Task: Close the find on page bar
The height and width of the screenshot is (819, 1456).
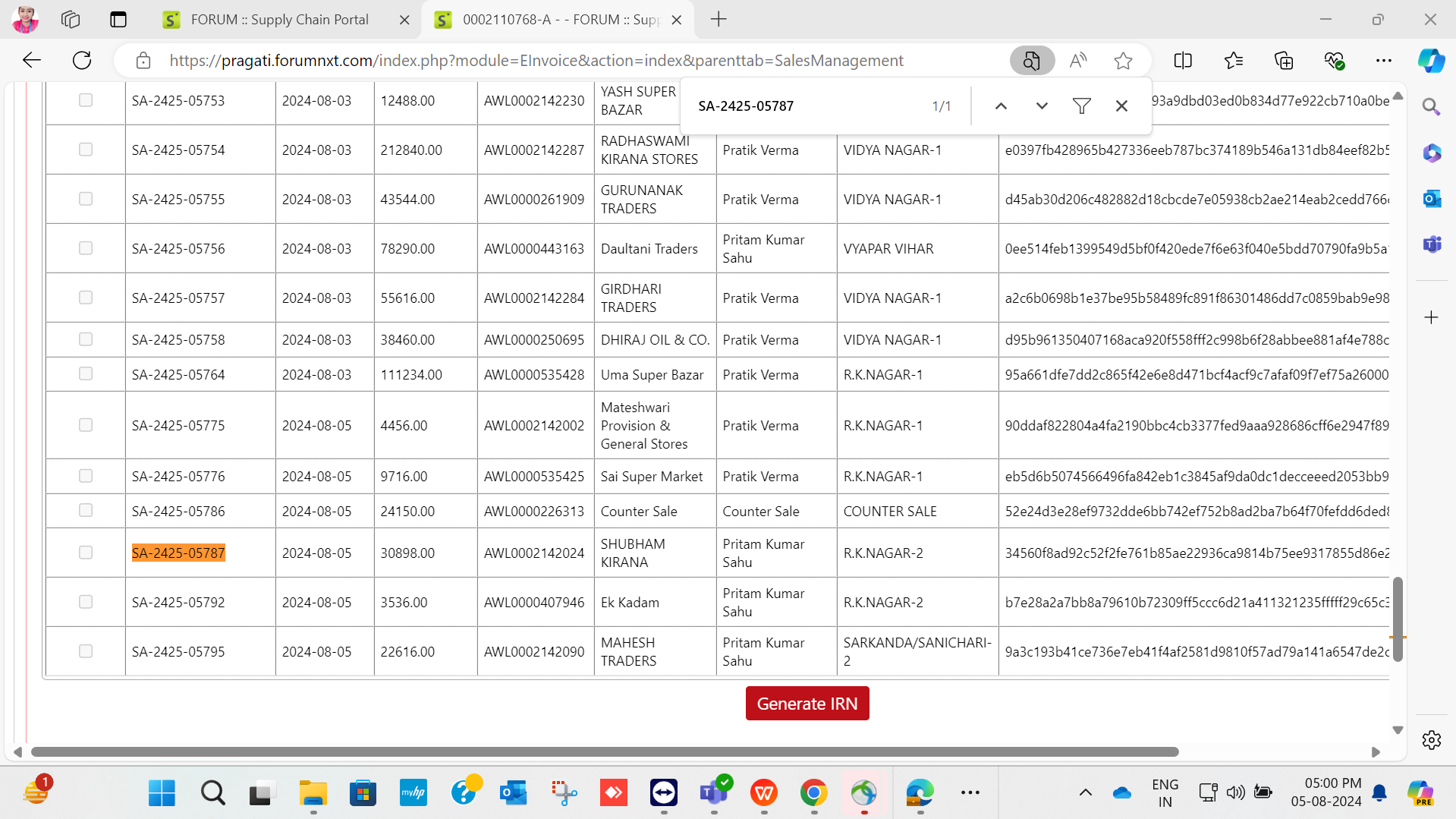Action: click(1121, 106)
